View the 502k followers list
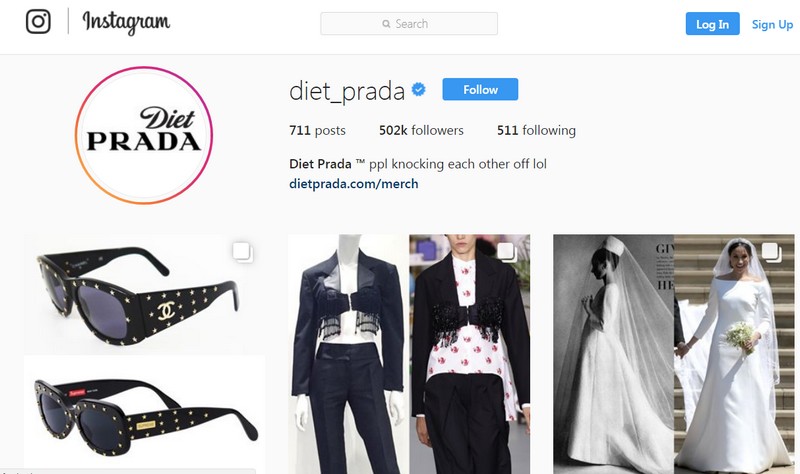The width and height of the screenshot is (800, 474). point(421,131)
